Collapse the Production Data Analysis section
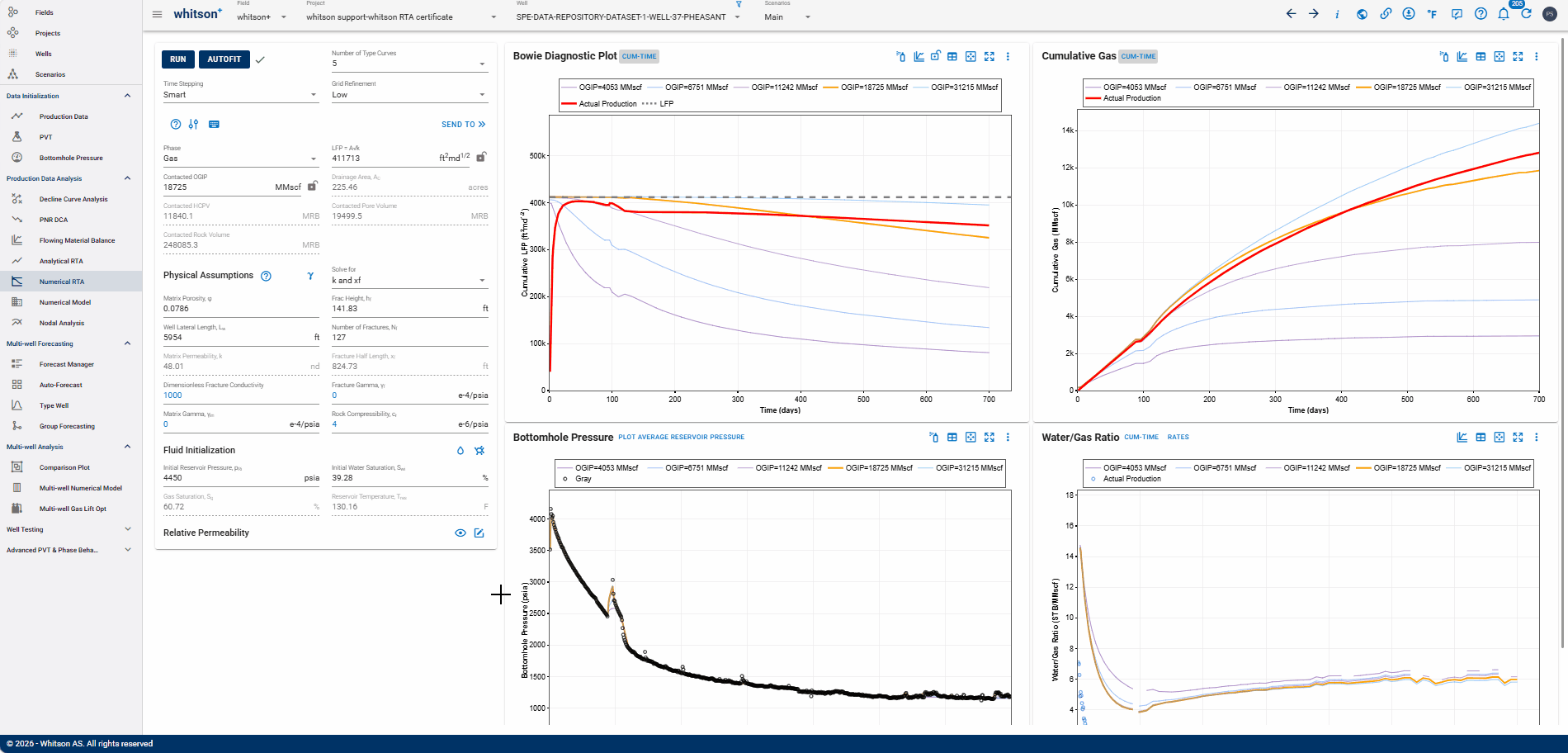Viewport: 1568px width, 753px height. point(127,178)
